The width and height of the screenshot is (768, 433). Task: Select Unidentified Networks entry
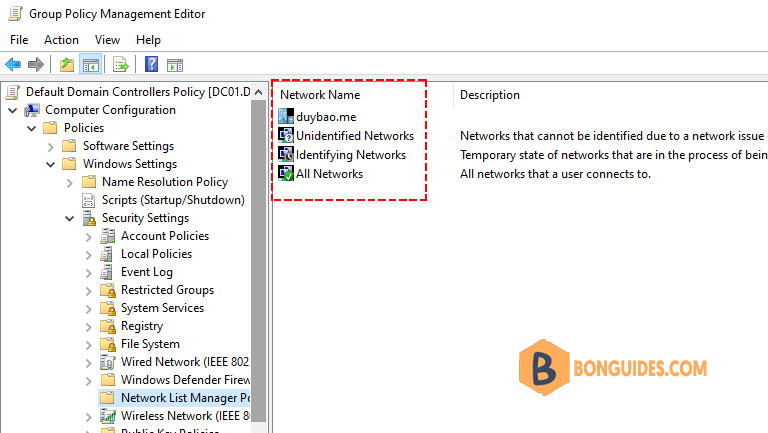pyautogui.click(x=355, y=136)
